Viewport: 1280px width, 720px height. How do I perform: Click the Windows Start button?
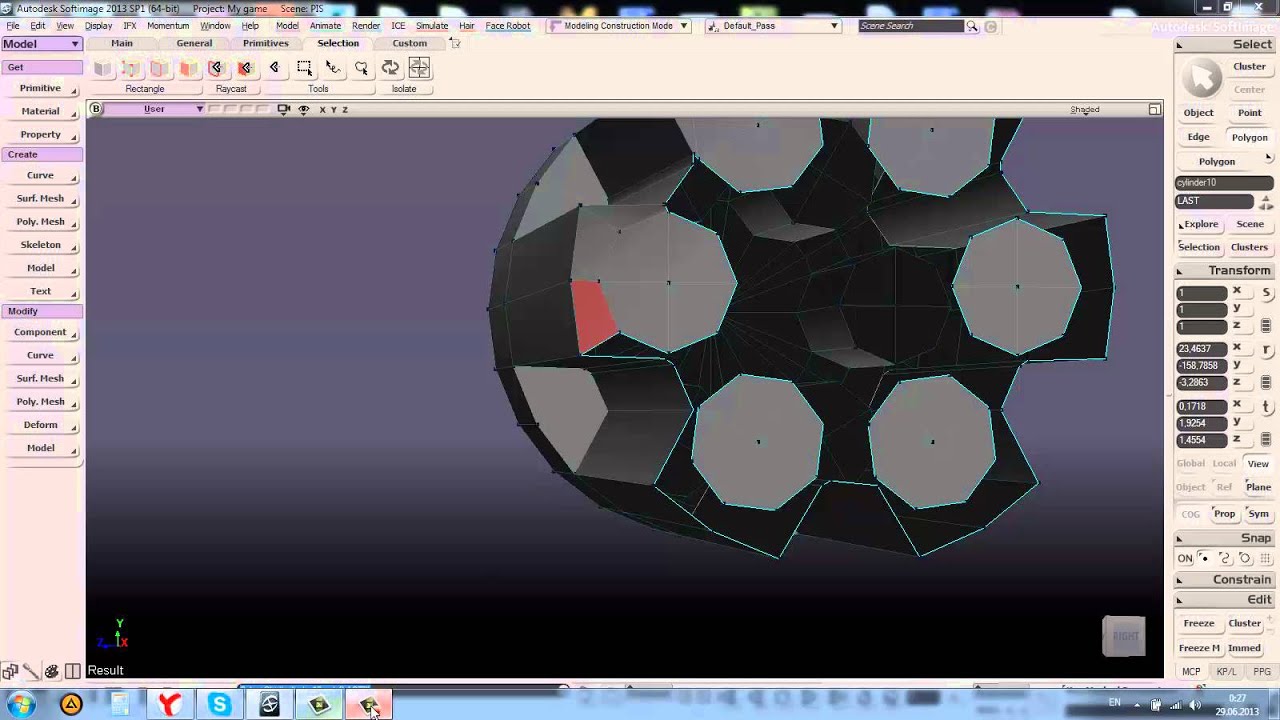21,705
